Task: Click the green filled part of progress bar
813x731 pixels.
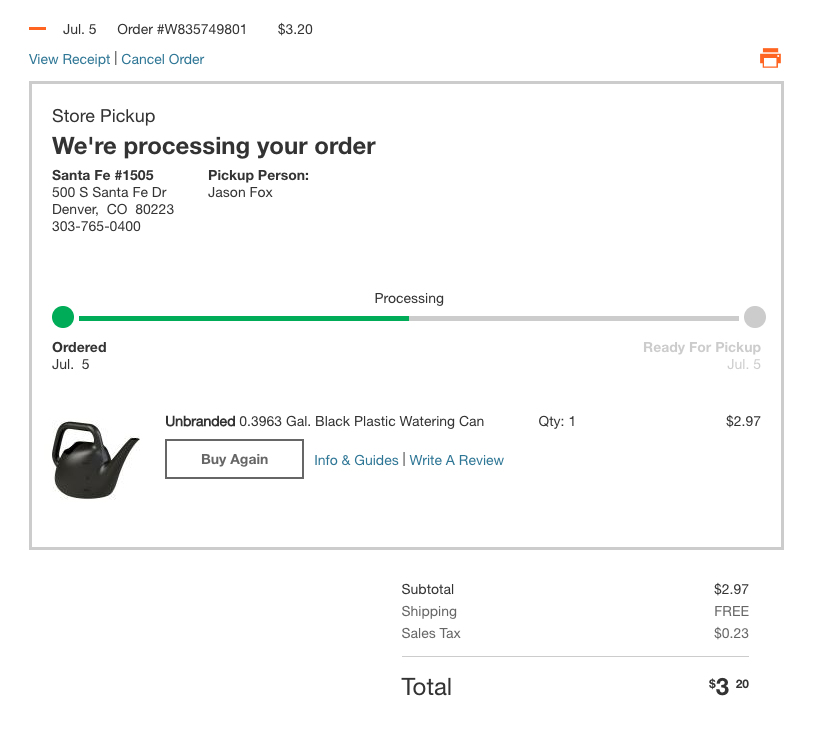Action: tap(243, 318)
